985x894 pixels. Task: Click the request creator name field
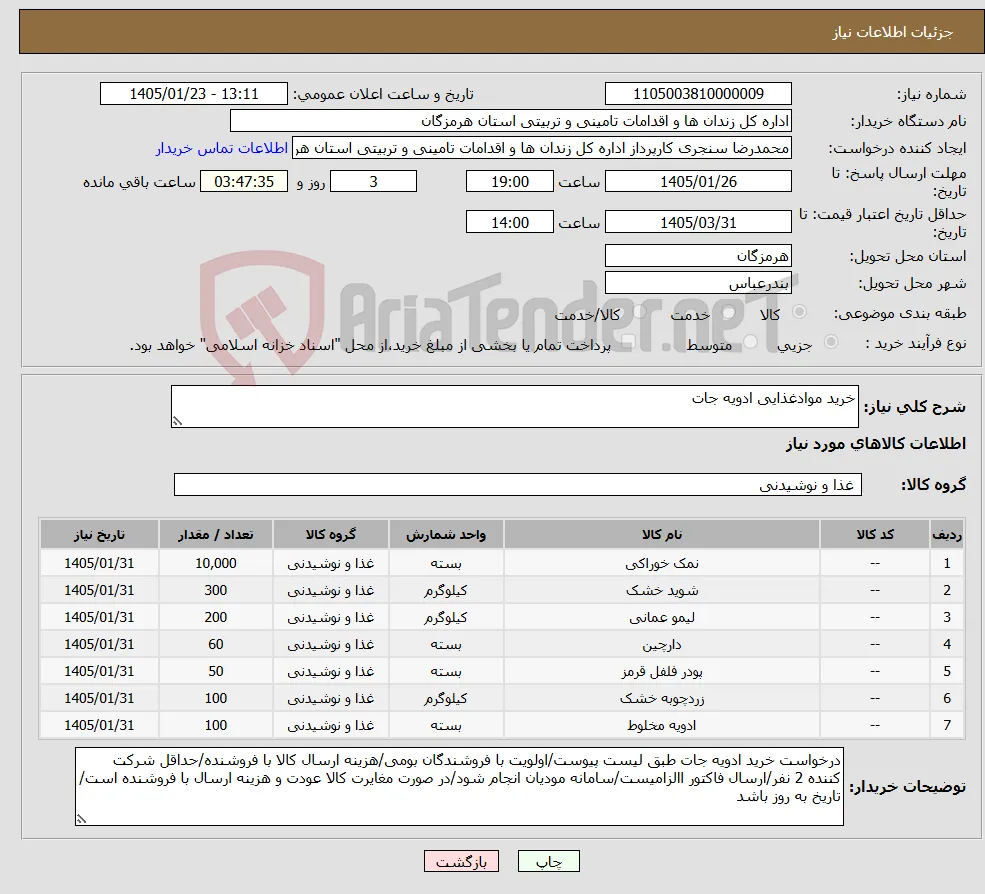coord(541,148)
